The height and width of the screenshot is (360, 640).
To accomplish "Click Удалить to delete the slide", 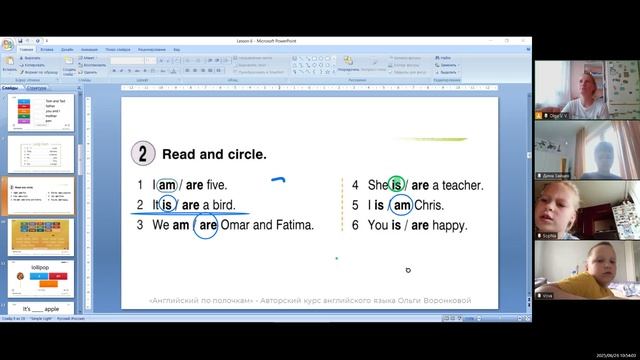I will pos(88,72).
